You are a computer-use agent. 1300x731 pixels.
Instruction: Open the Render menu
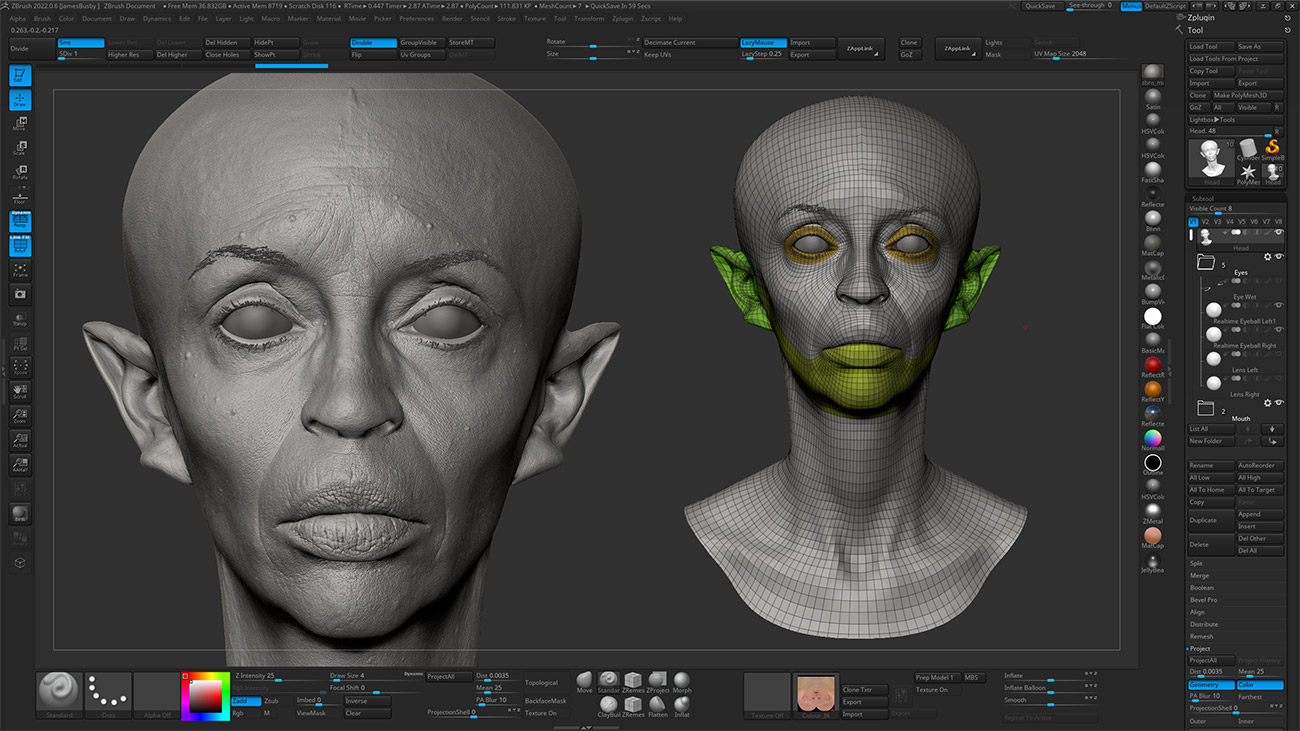click(452, 18)
